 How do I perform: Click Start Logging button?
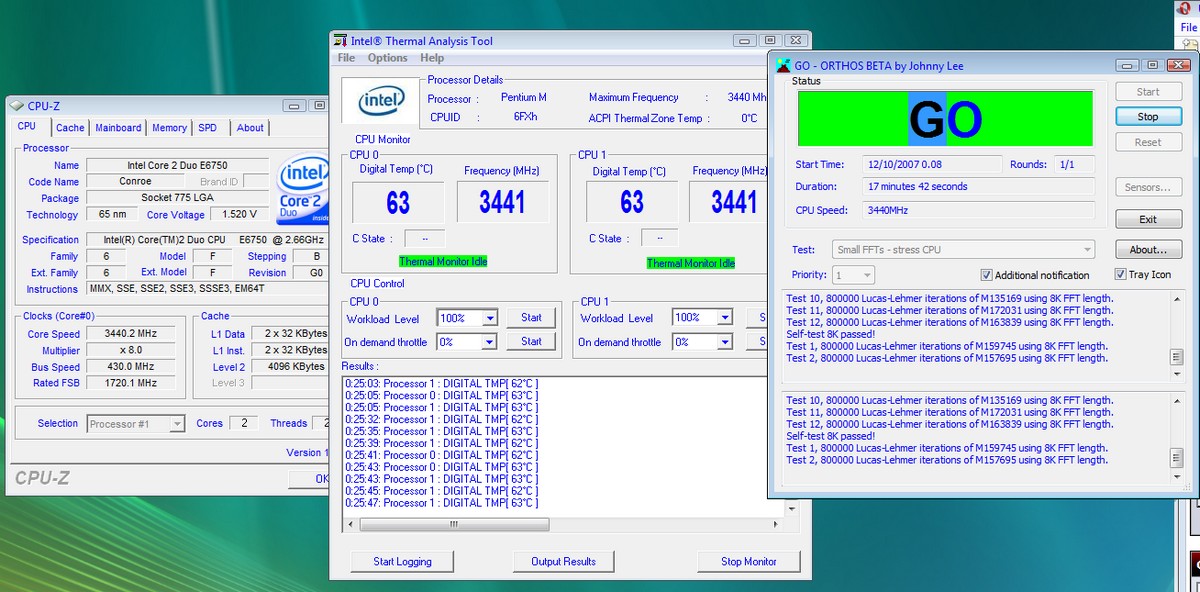[401, 562]
